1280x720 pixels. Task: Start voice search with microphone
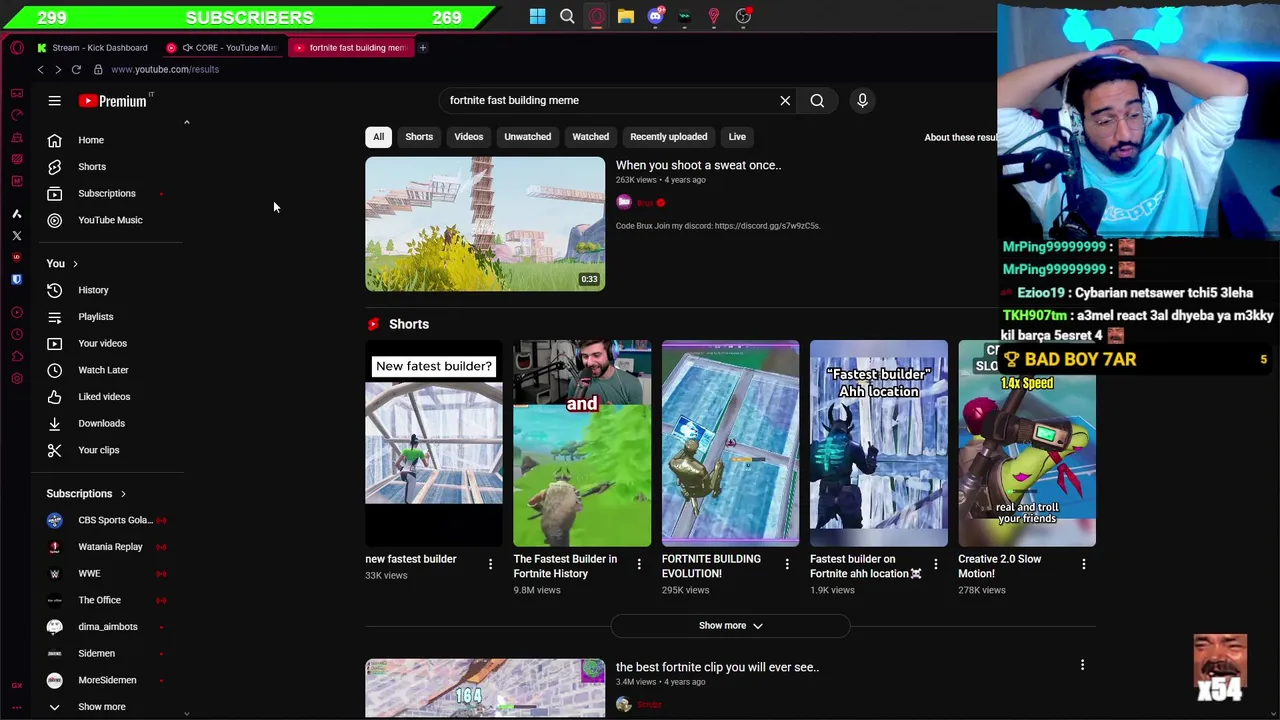(x=862, y=100)
